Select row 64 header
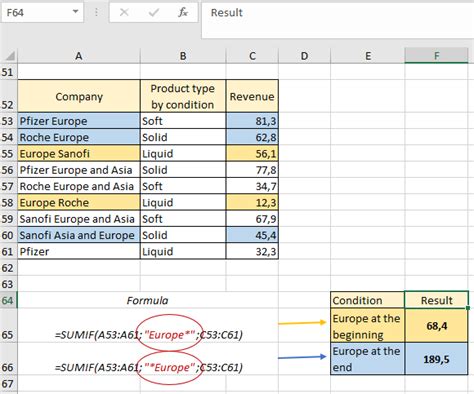Screen dimensions: 474x394 tap(8, 300)
